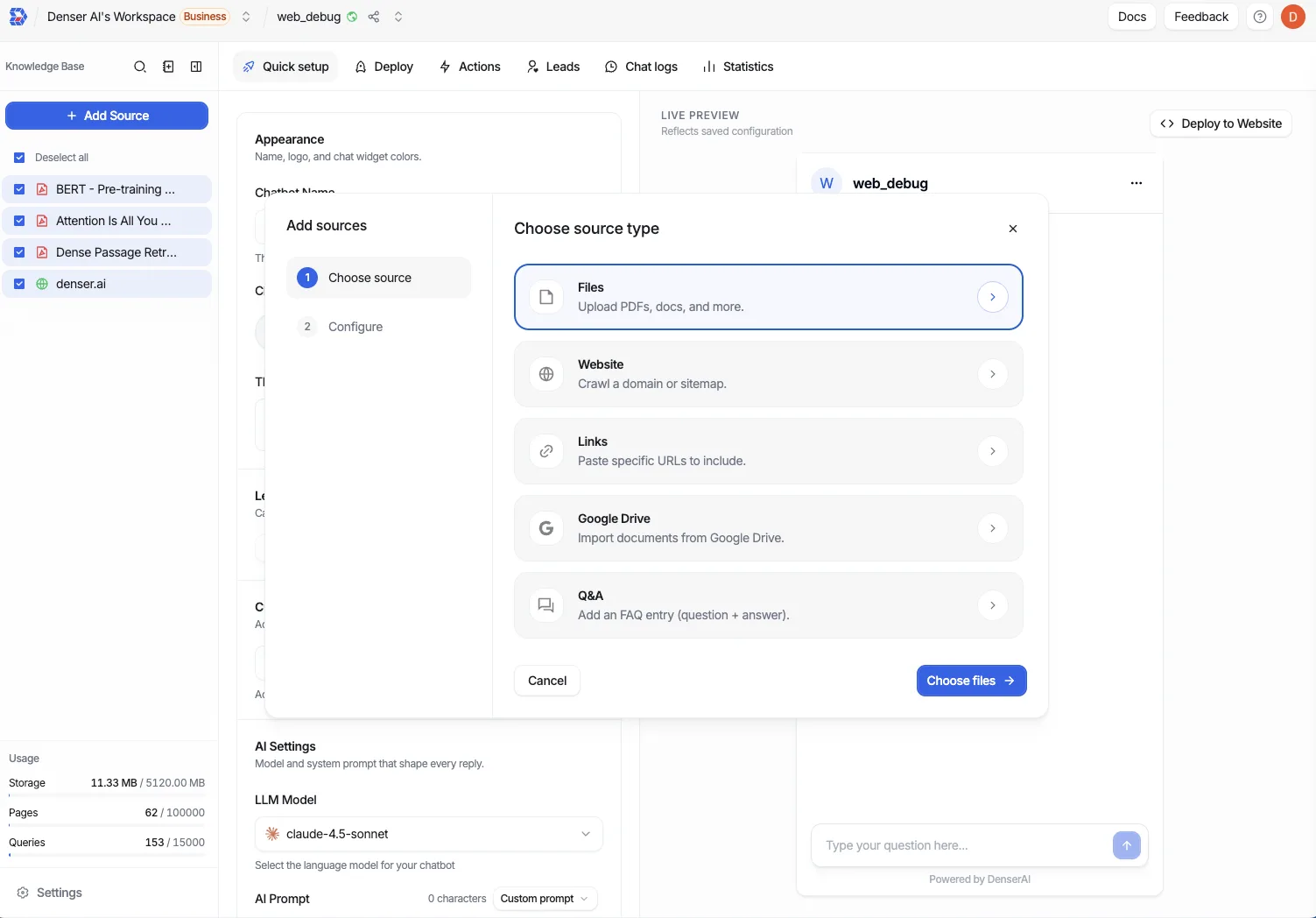The width and height of the screenshot is (1316, 918).
Task: Expand the Links option arrow
Action: click(993, 451)
